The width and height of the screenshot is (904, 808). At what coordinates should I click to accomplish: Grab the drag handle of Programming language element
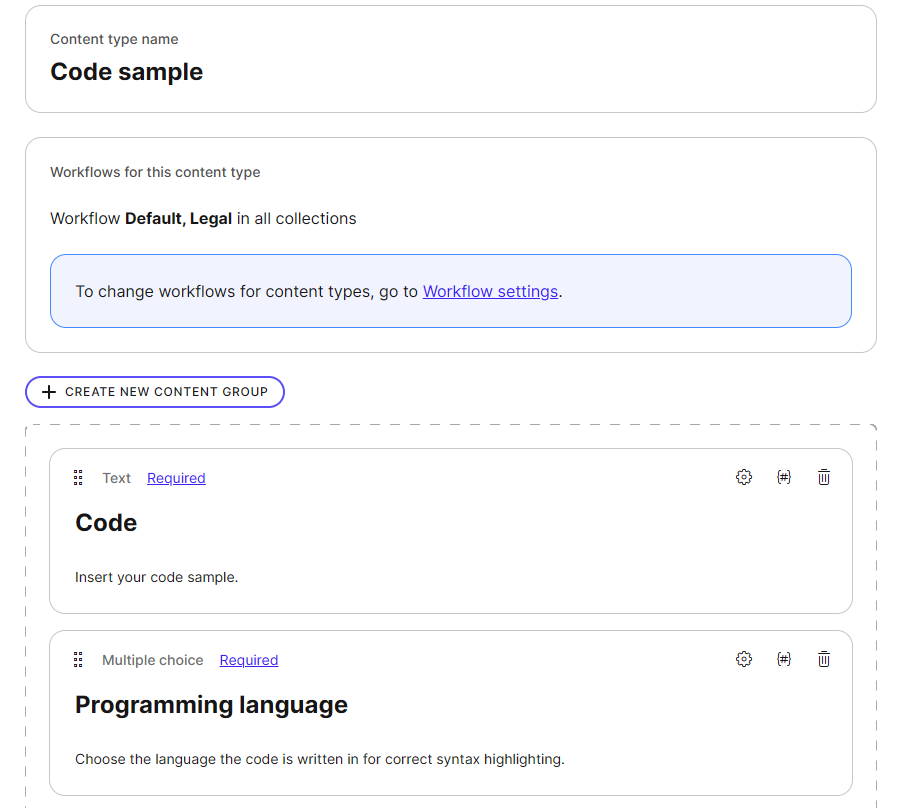pyautogui.click(x=78, y=659)
